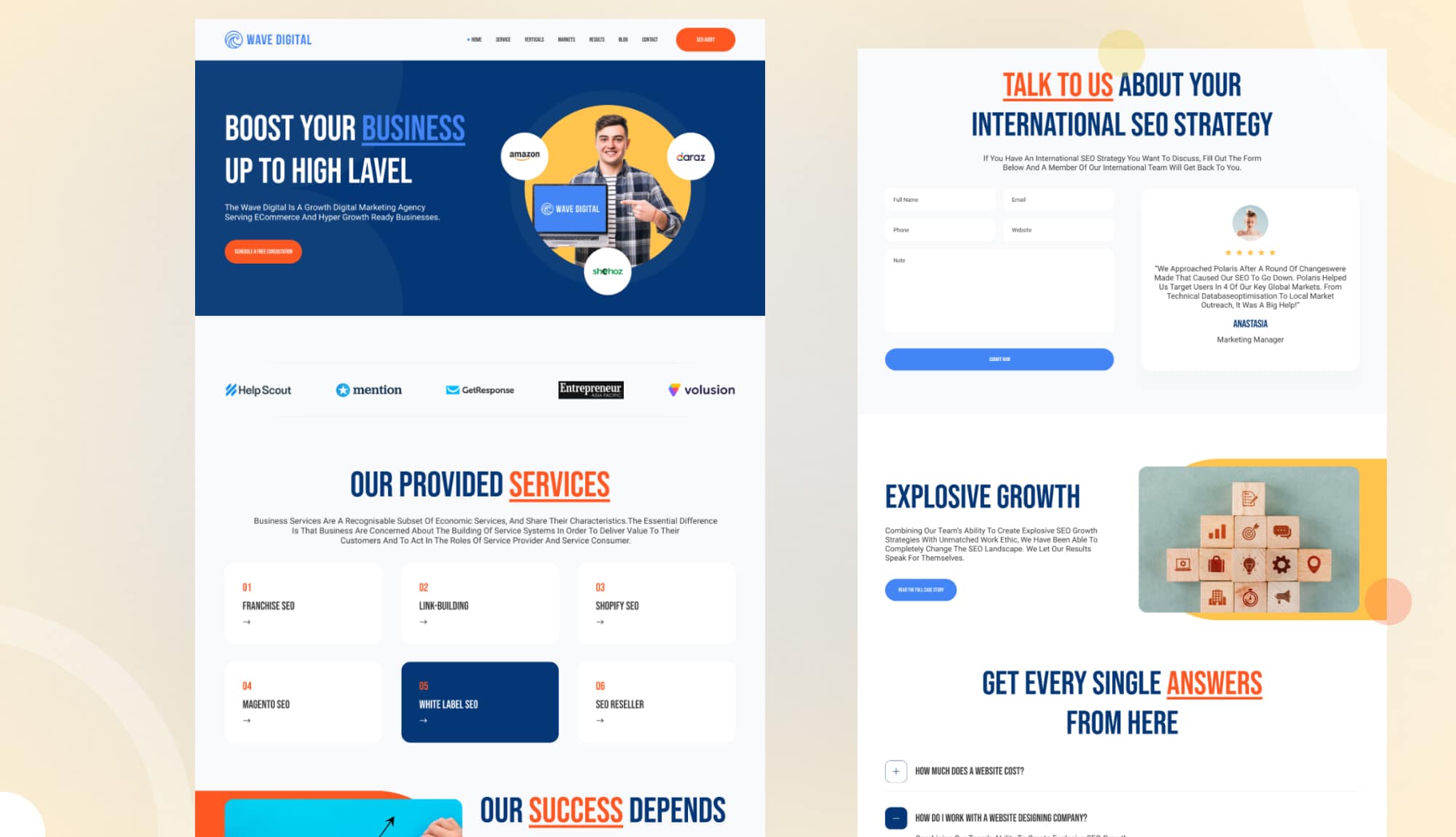Click the GetResponse brand icon

click(478, 390)
